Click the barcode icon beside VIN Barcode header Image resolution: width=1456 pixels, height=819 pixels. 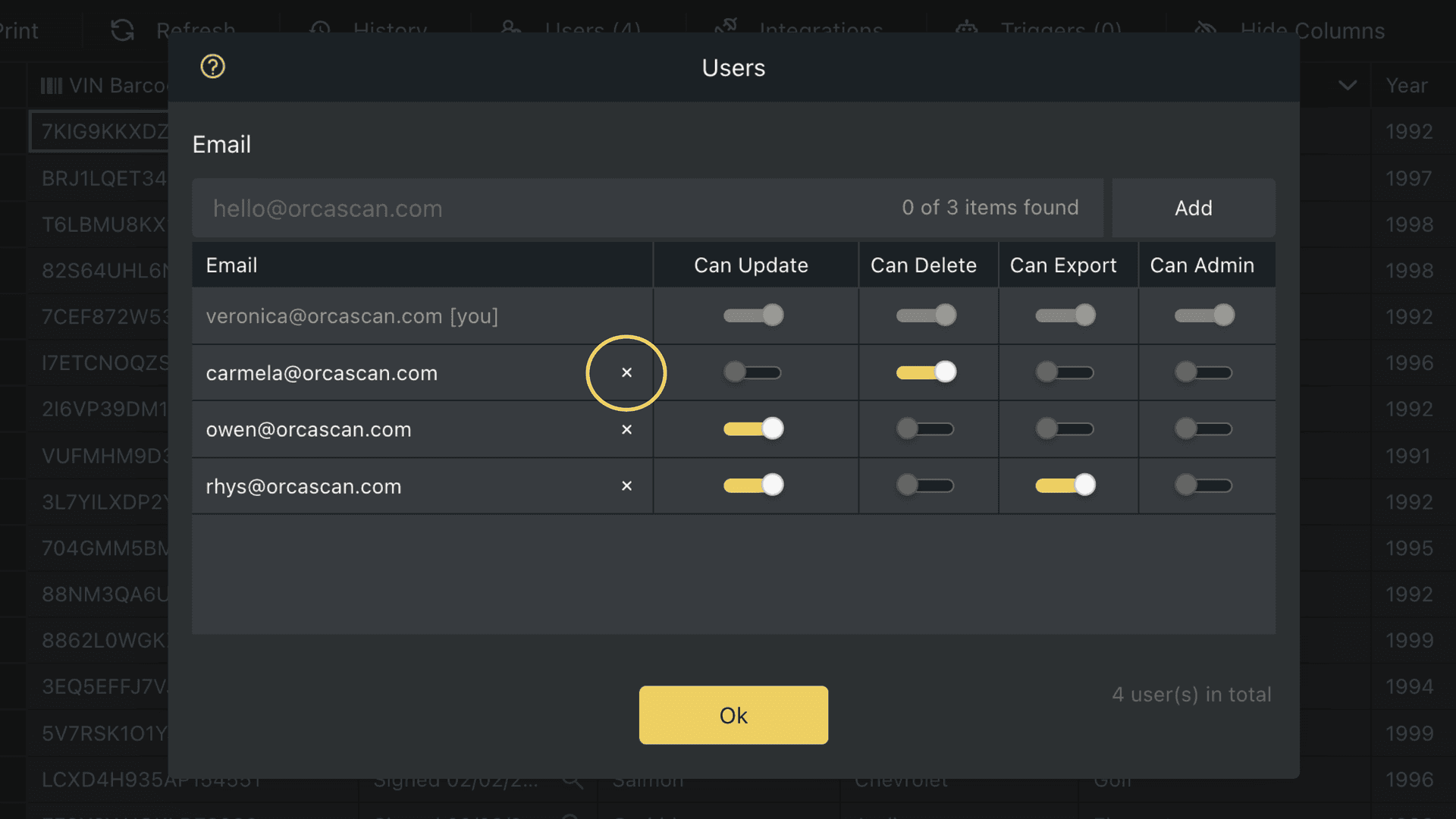[52, 86]
